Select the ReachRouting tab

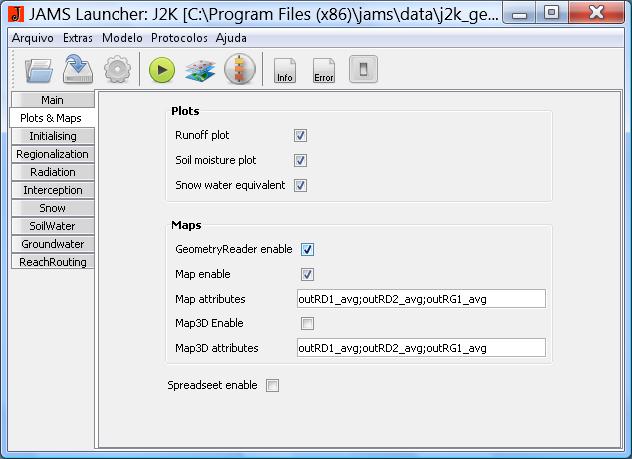[52, 262]
